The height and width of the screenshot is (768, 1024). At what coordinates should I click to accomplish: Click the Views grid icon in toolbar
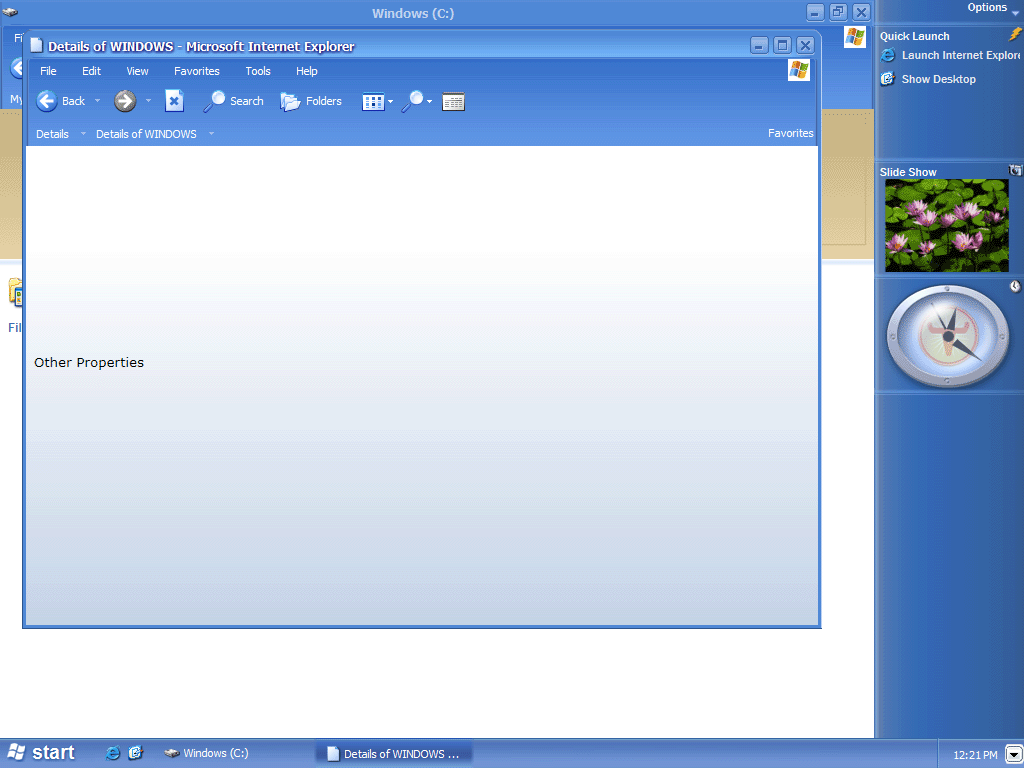click(373, 102)
